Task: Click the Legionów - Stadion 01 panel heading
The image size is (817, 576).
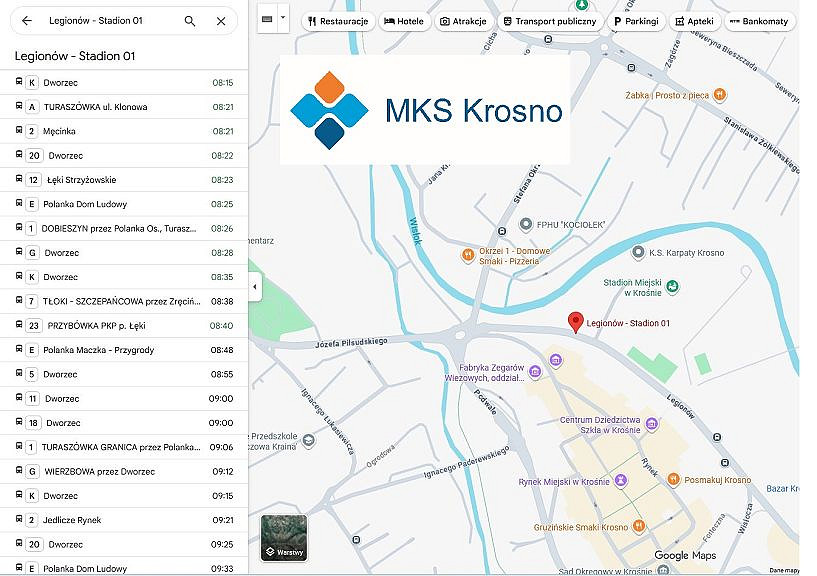Action: coord(75,56)
